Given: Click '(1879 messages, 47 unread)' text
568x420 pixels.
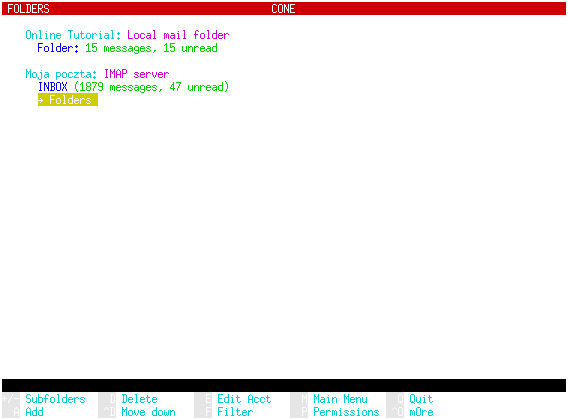Looking at the screenshot, I should point(151,87).
